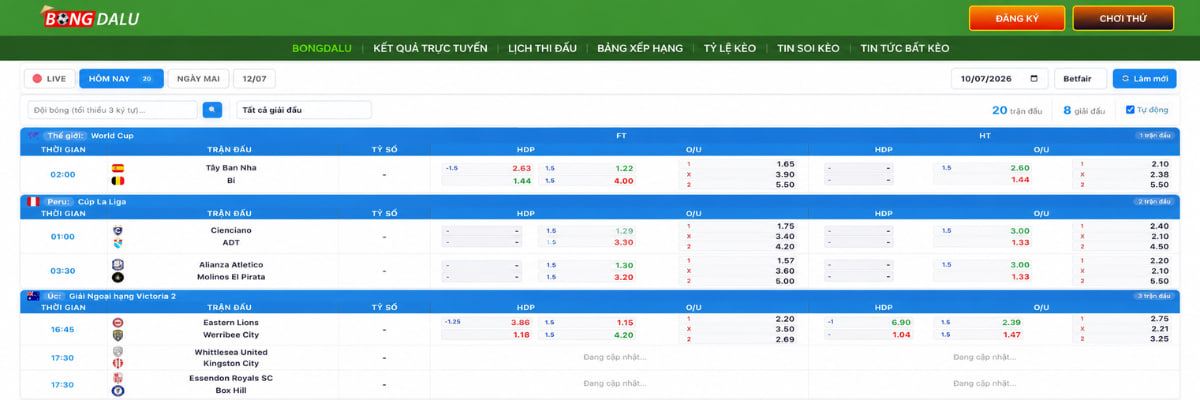Click the ĐĂNG KÝ register button
Viewport: 1200px width, 400px height.
click(1017, 18)
